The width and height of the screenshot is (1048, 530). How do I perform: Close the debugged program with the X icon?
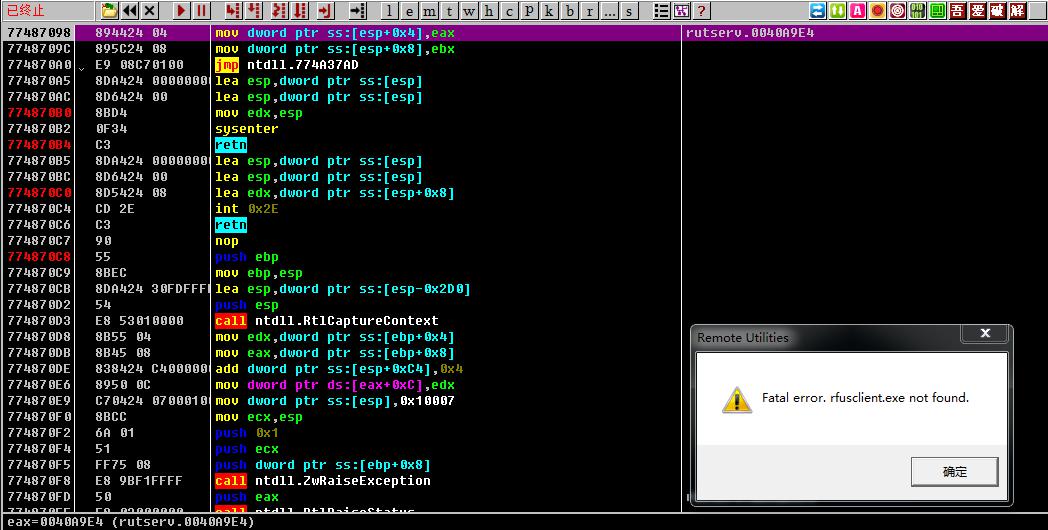150,11
